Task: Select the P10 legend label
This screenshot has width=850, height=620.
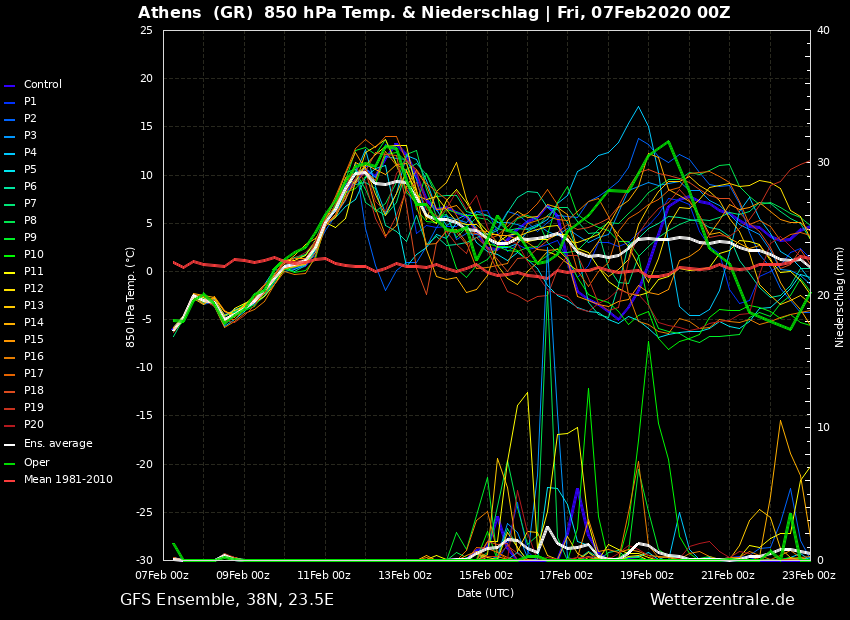Action: click(34, 254)
